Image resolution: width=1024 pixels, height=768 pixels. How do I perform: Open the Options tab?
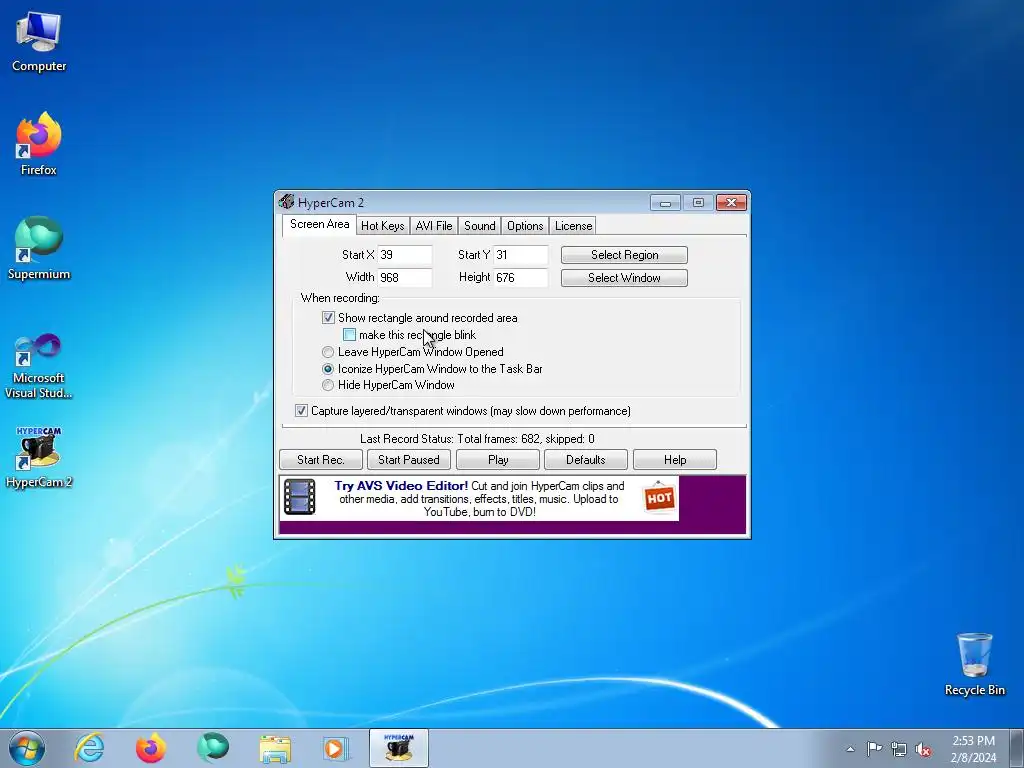point(525,226)
